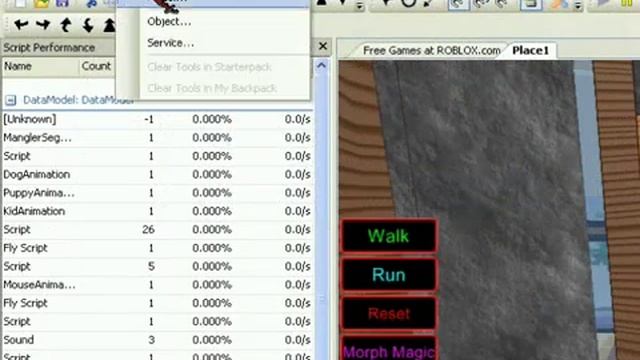This screenshot has height=360, width=640.
Task: Switch to the Place1 tab
Action: tap(531, 51)
